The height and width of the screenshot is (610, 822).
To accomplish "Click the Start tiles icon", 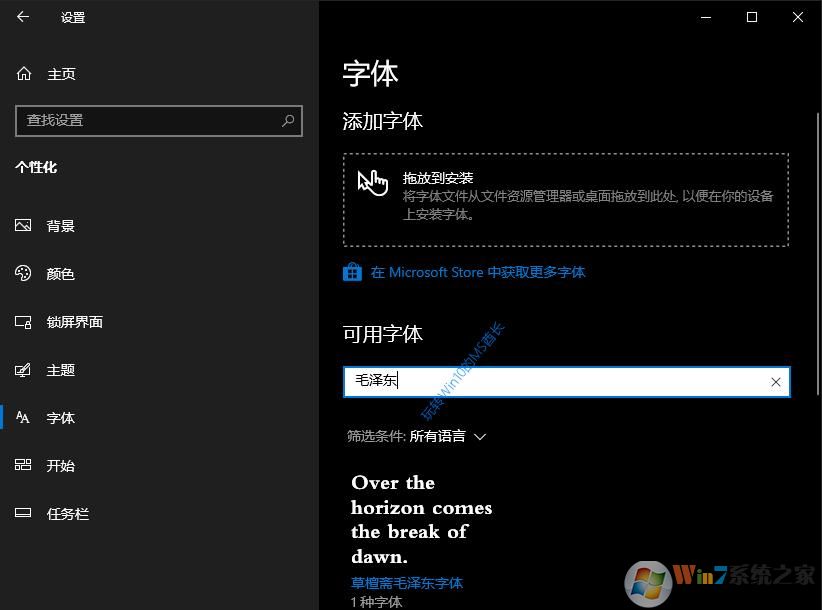I will point(23,464).
